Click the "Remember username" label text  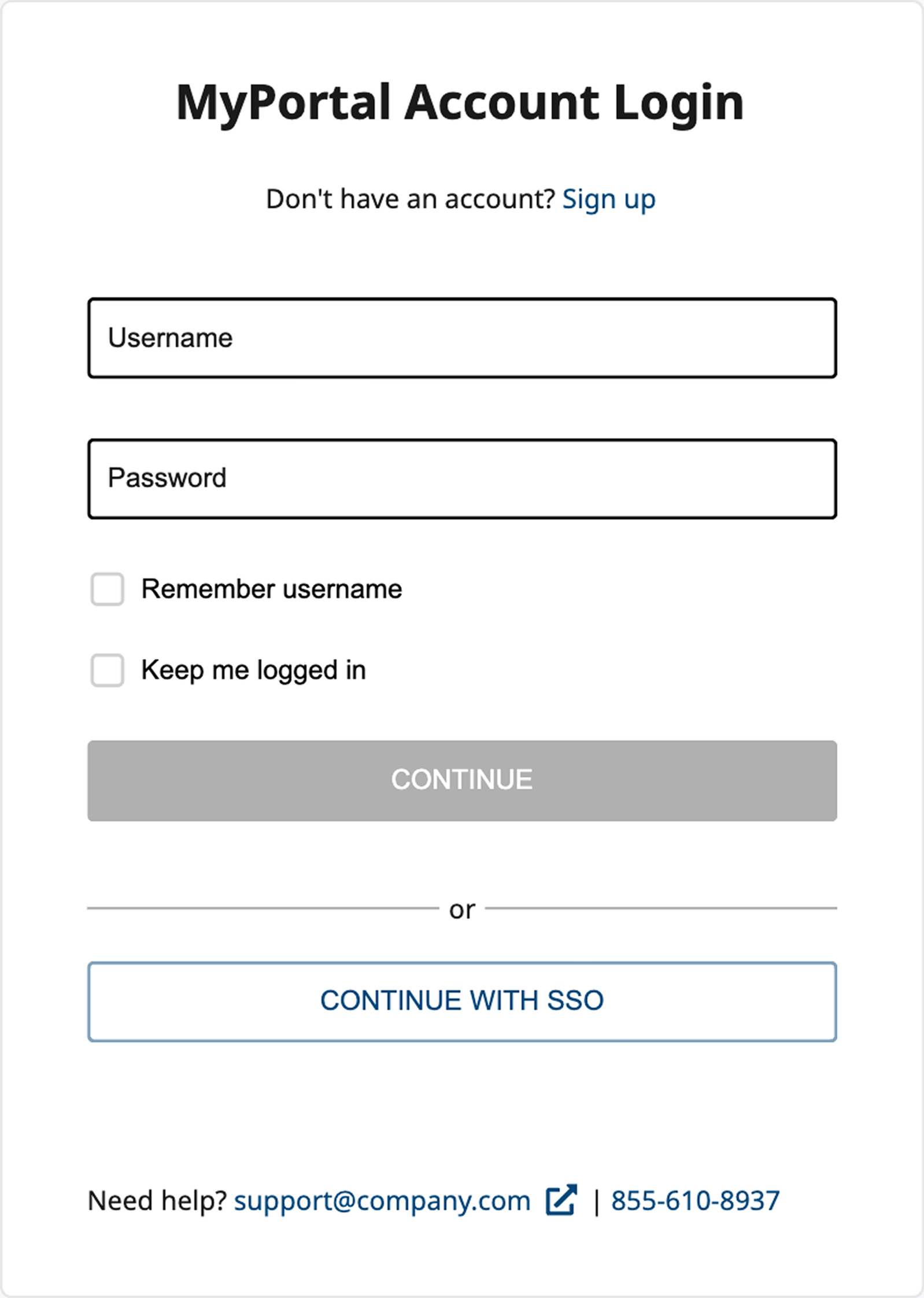(271, 589)
